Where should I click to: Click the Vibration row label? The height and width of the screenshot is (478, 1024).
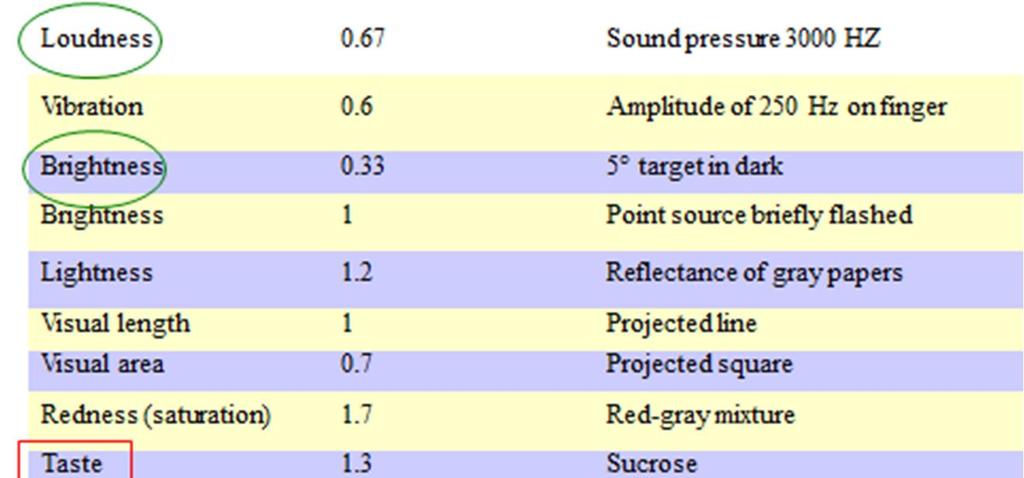pos(92,106)
